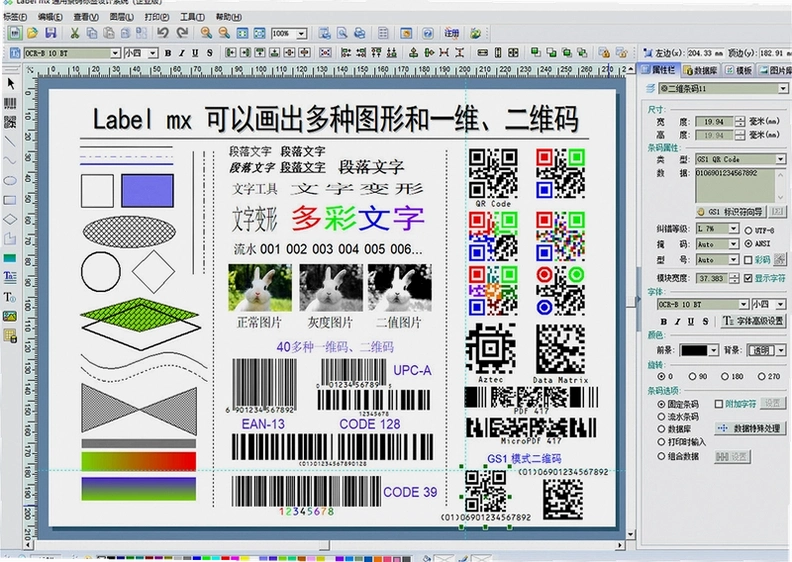Open the GS1 QR Code type dropdown
Screen dimensions: 792x562
780,160
